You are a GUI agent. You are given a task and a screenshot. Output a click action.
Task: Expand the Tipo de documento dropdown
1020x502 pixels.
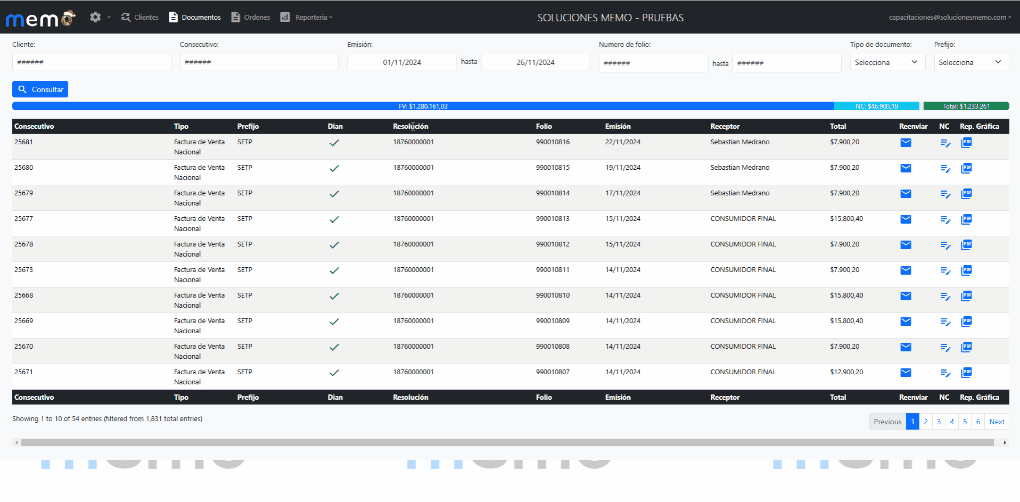[x=887, y=62]
